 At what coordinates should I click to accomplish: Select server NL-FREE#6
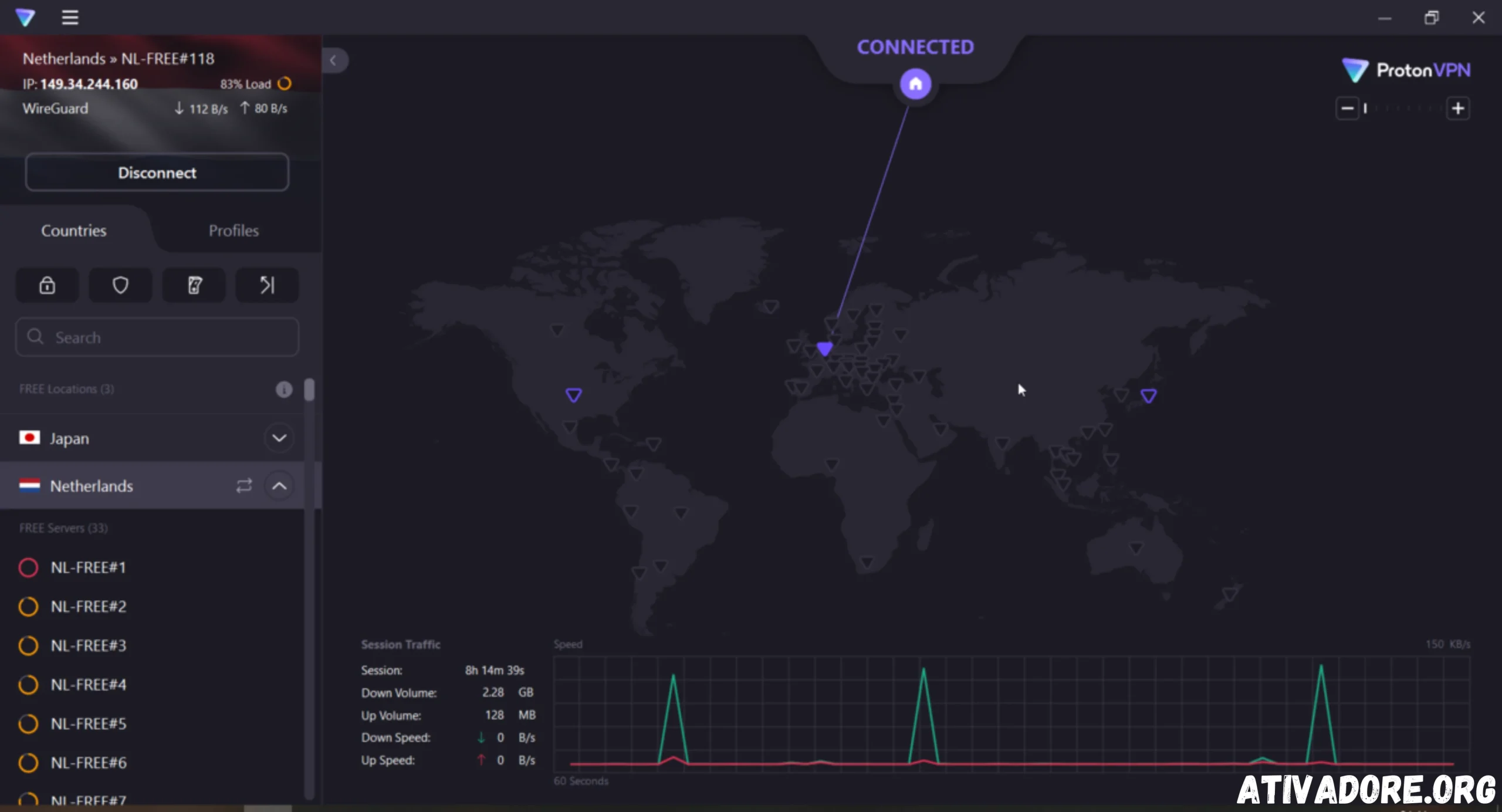(x=89, y=763)
